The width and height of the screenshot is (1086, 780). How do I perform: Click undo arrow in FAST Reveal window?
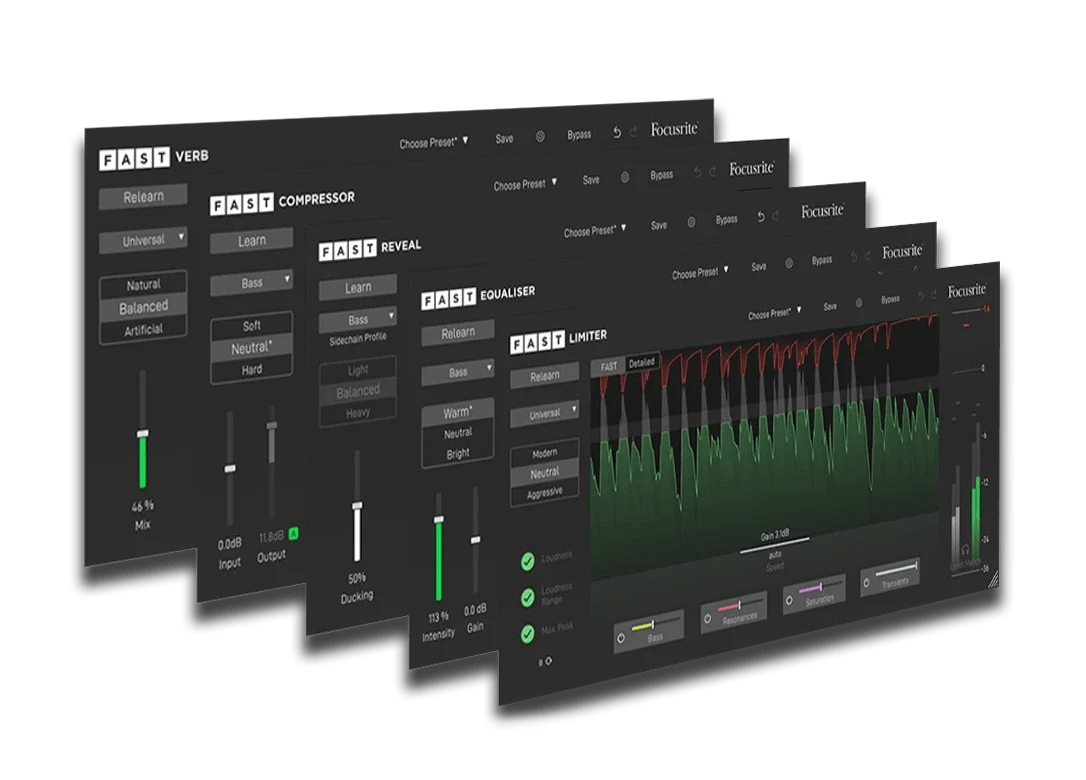[760, 217]
